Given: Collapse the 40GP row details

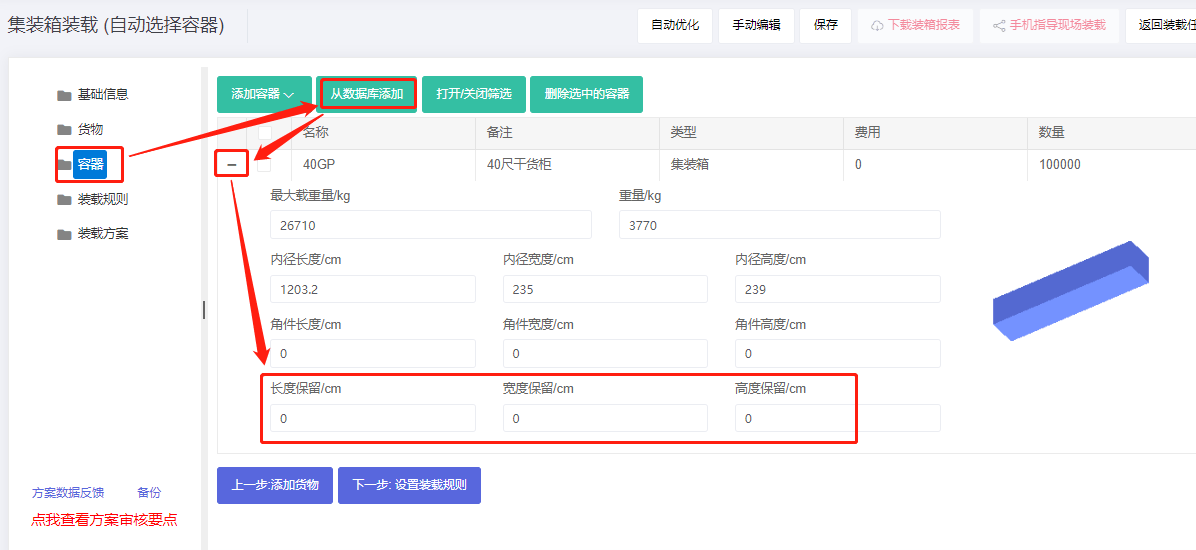Looking at the screenshot, I should (x=232, y=165).
